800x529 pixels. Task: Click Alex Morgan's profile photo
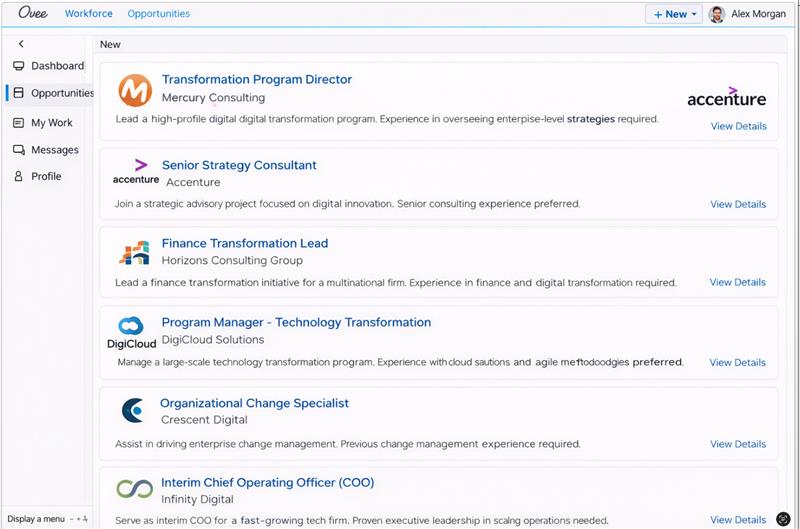[x=717, y=14]
